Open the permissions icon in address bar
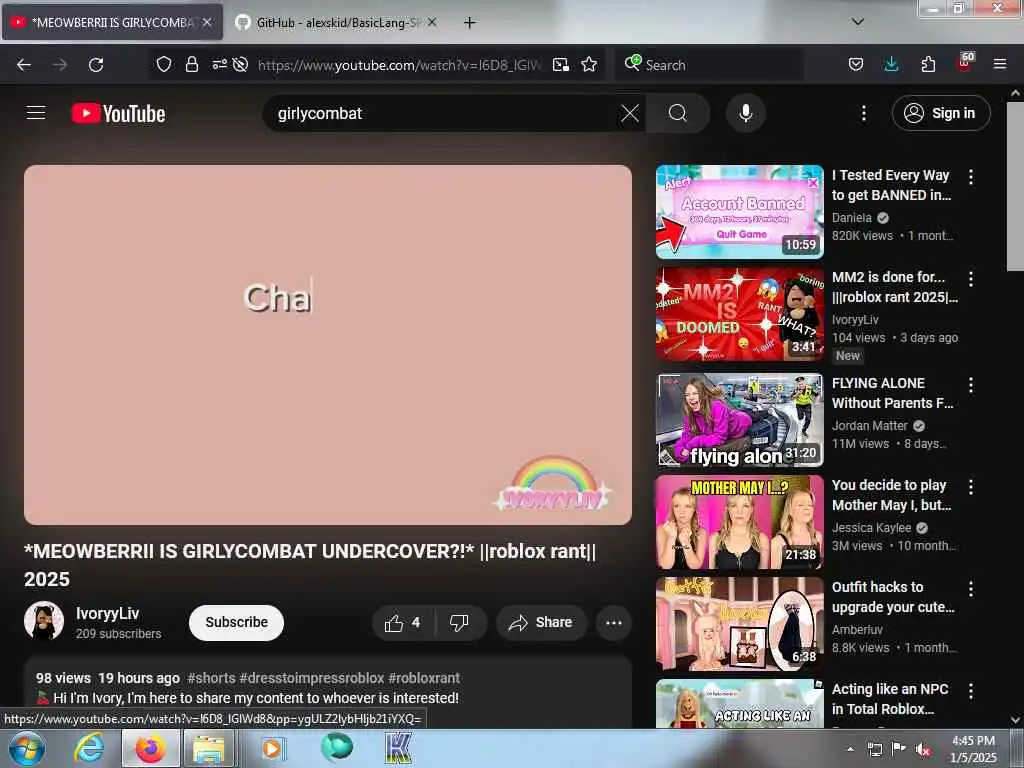1024x768 pixels. click(219, 64)
